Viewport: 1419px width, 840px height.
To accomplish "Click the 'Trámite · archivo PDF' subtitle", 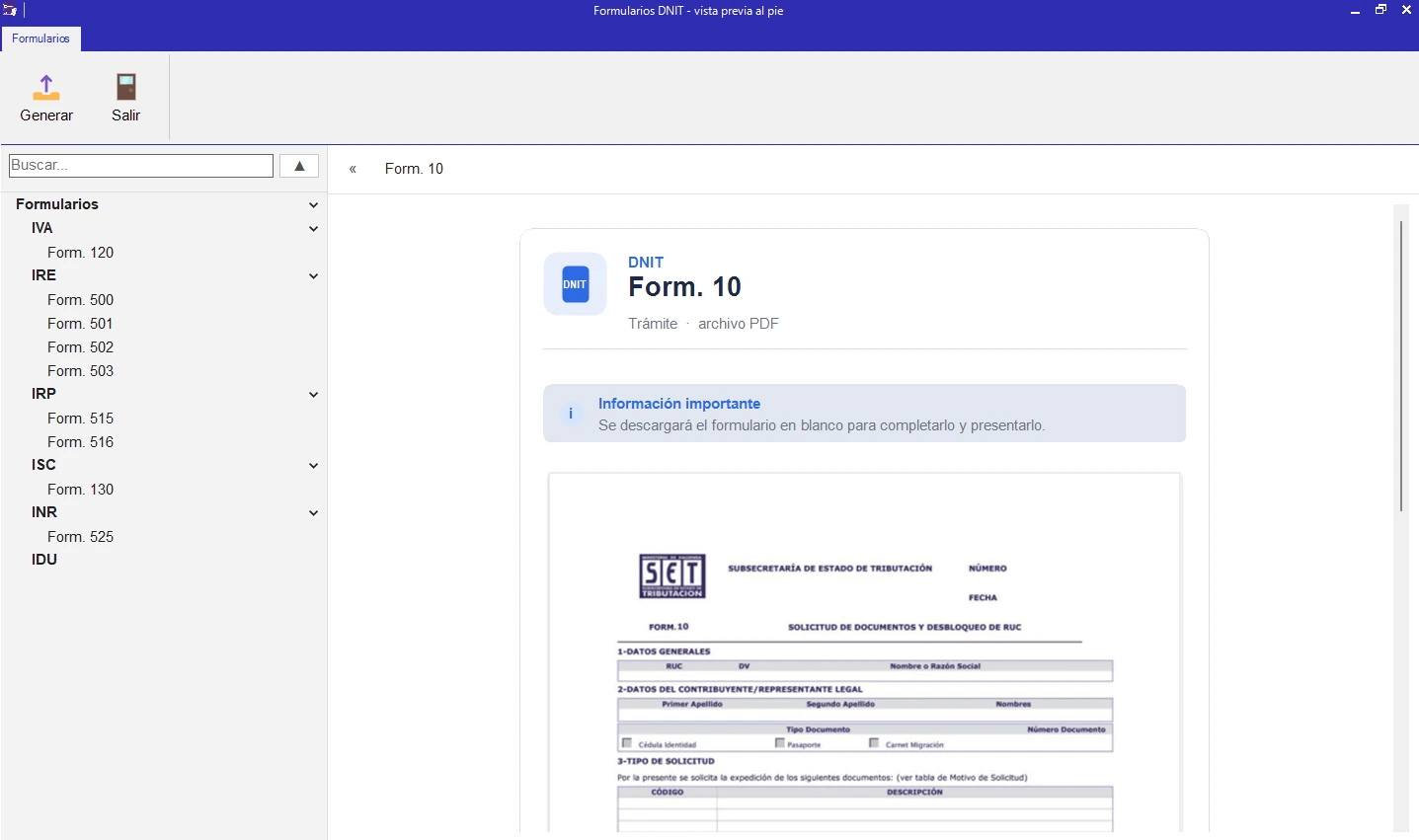I will (703, 324).
